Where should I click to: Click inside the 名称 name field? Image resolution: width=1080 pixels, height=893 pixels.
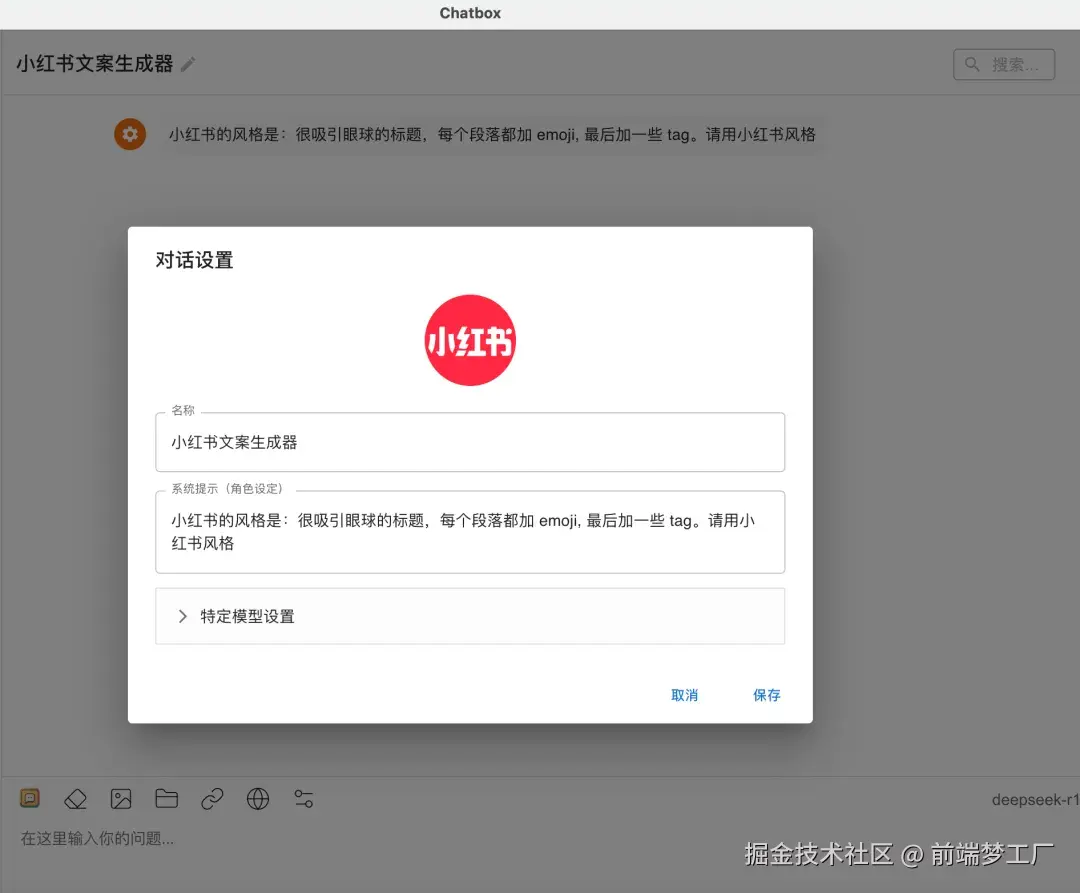pyautogui.click(x=470, y=440)
